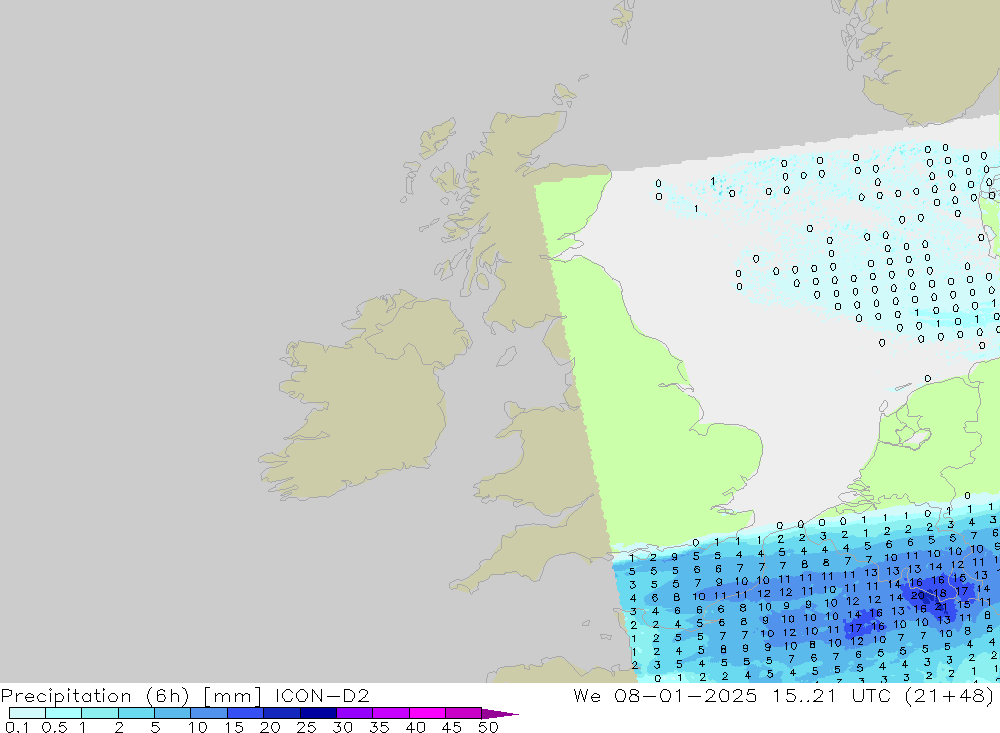The width and height of the screenshot is (1000, 733).
Task: Click the 35–40 mm violet legend swatch
Action: [x=390, y=713]
